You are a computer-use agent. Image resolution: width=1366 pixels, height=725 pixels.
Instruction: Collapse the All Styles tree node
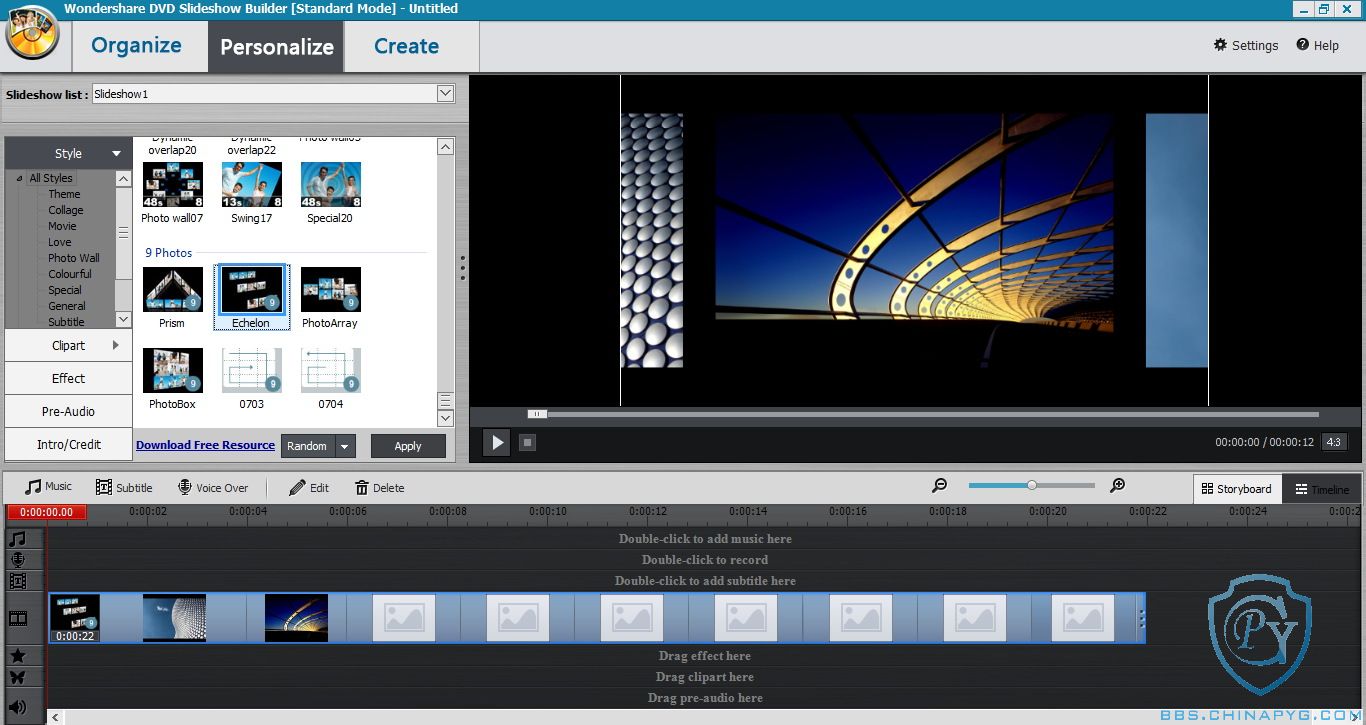pos(20,178)
